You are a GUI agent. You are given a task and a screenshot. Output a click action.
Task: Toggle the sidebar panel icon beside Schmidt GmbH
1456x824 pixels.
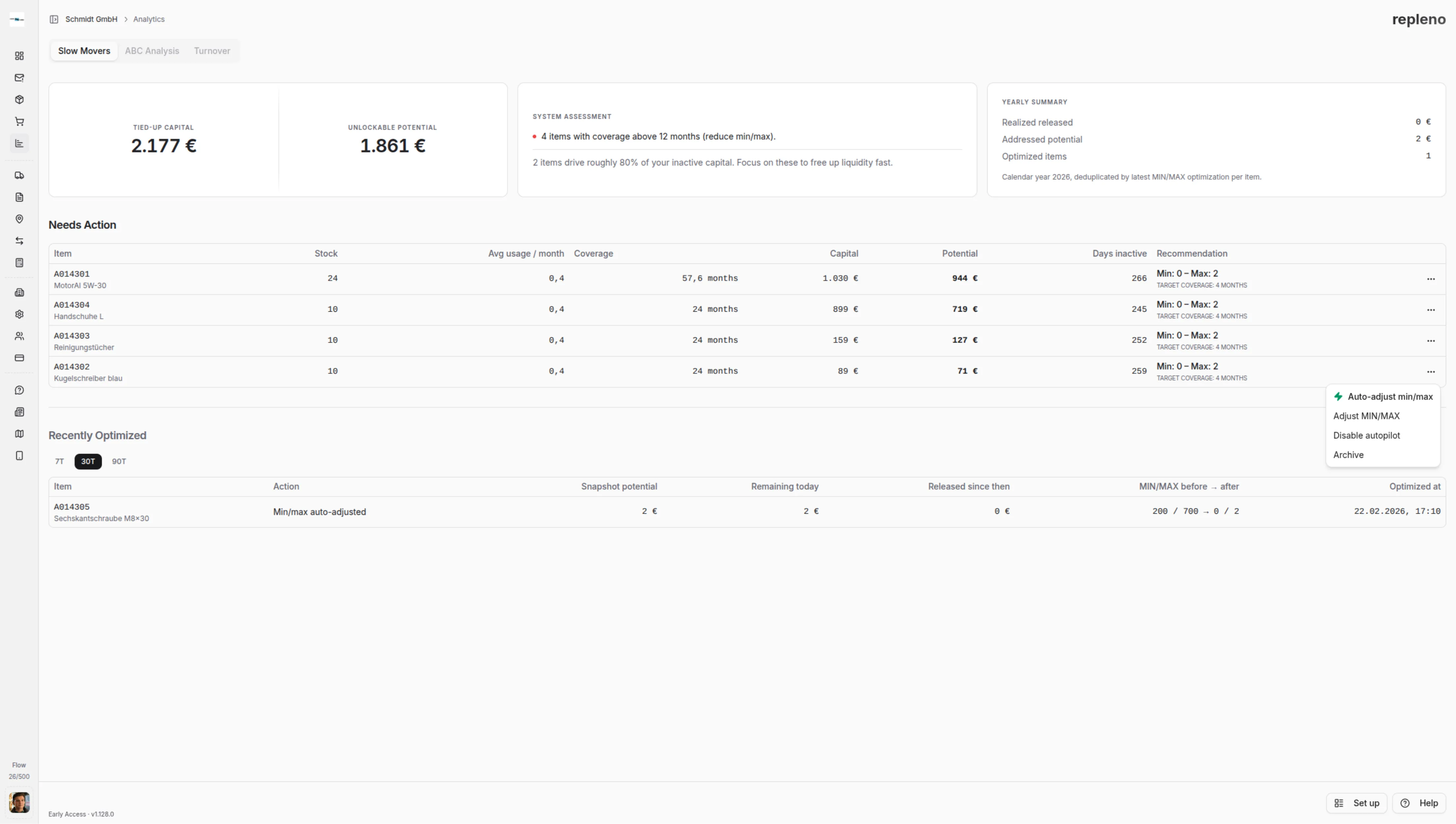point(54,19)
